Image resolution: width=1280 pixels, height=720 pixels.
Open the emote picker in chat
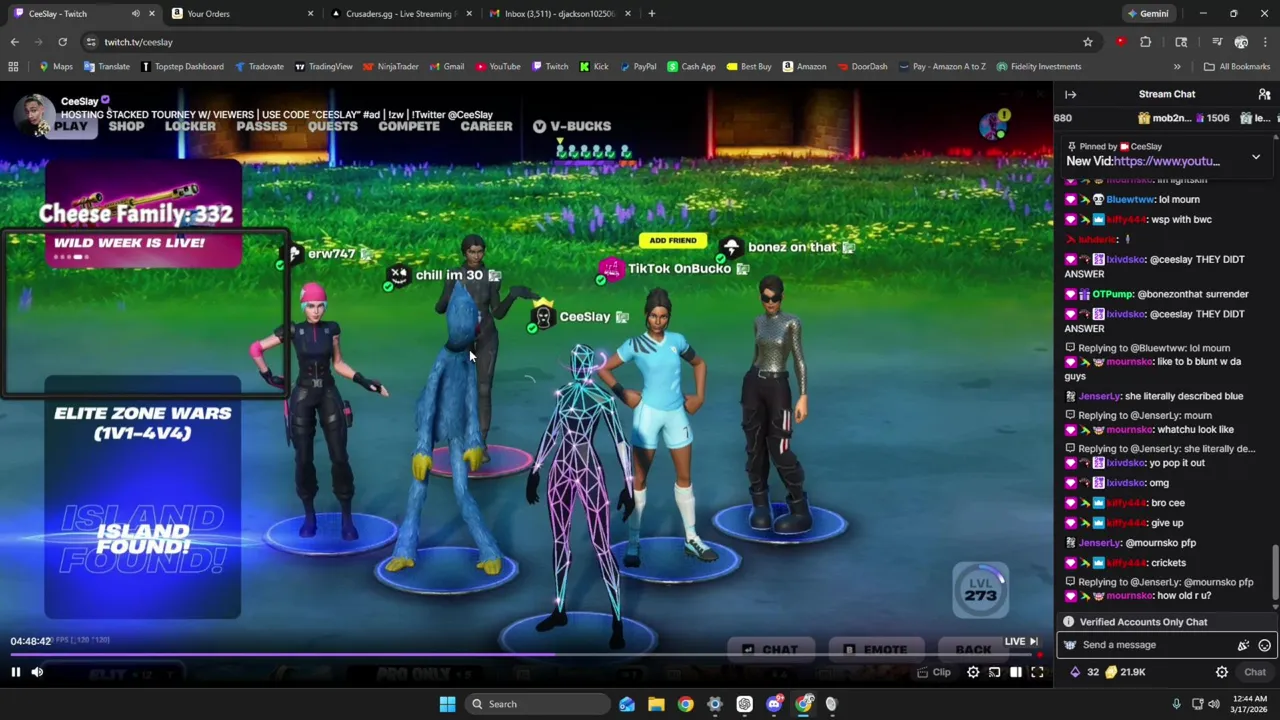click(1264, 646)
